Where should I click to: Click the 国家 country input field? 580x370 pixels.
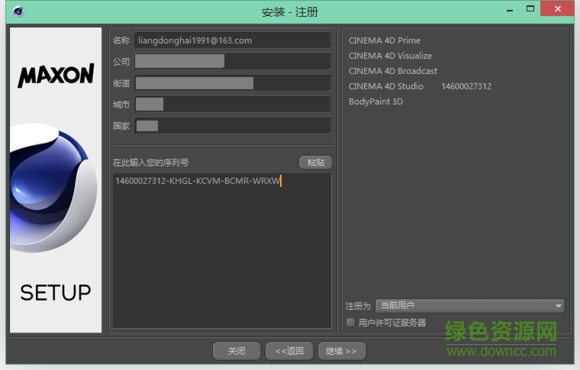click(x=232, y=126)
